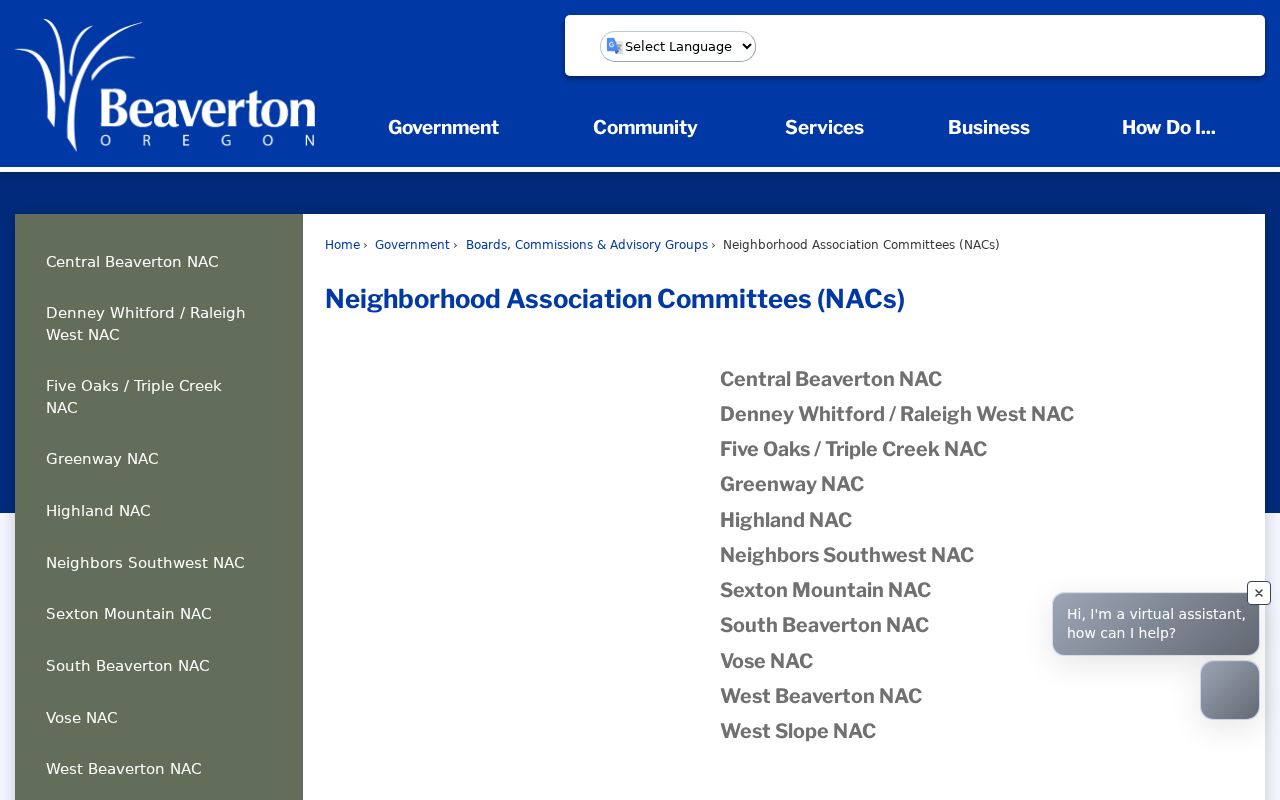Image resolution: width=1280 pixels, height=800 pixels.
Task: Open the Government menu
Action: (x=443, y=127)
